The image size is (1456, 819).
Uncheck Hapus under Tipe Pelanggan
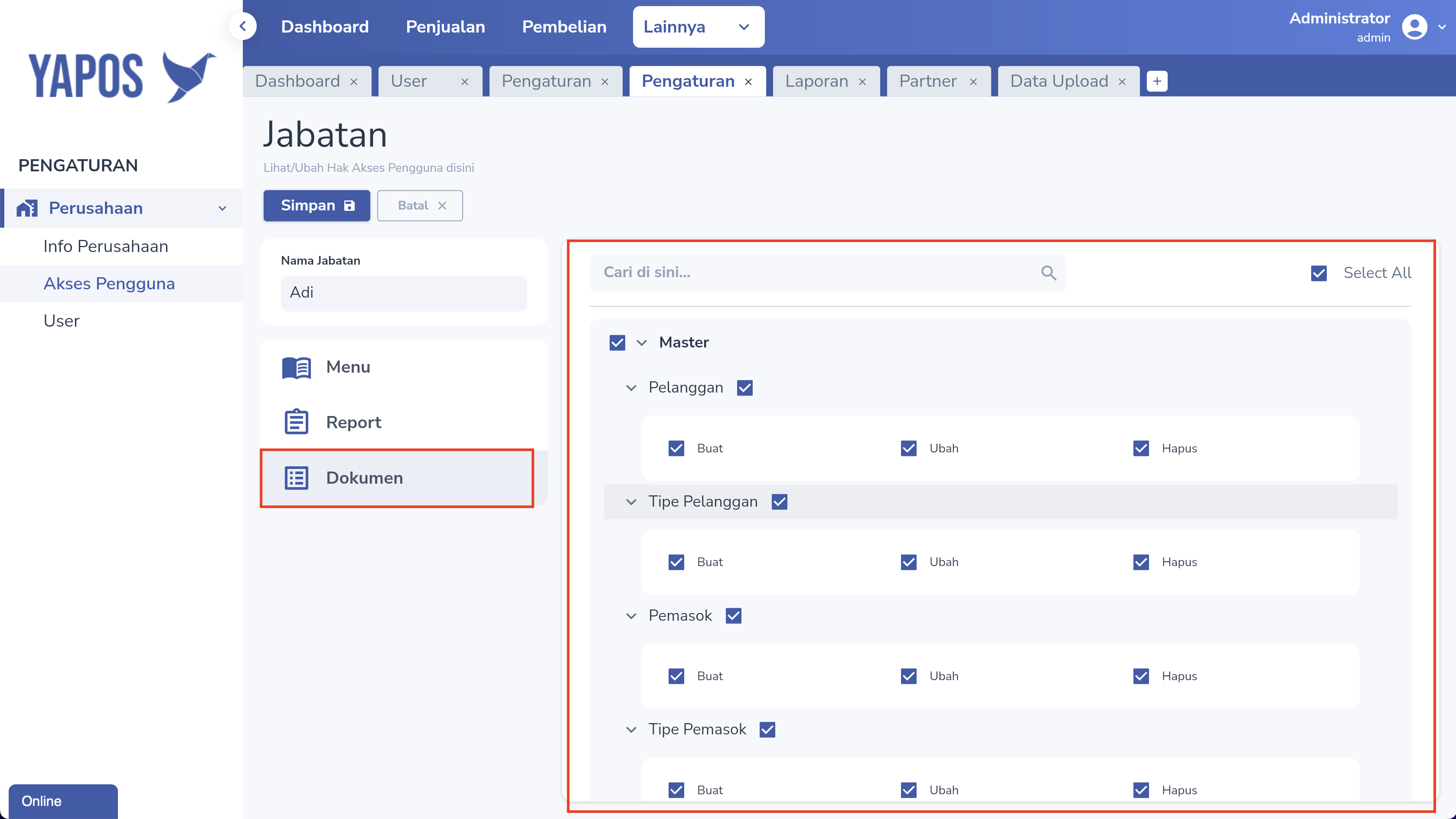click(1141, 562)
